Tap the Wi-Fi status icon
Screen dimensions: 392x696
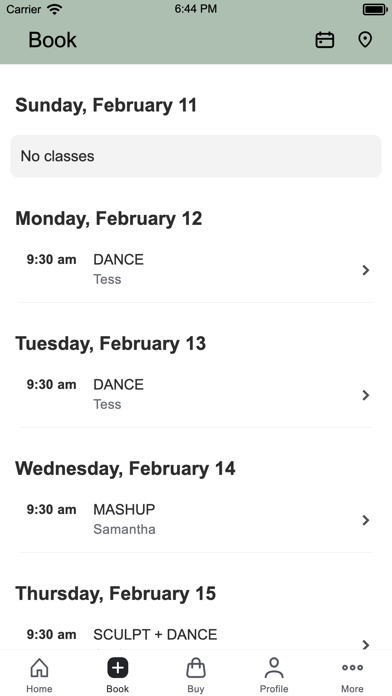click(55, 9)
